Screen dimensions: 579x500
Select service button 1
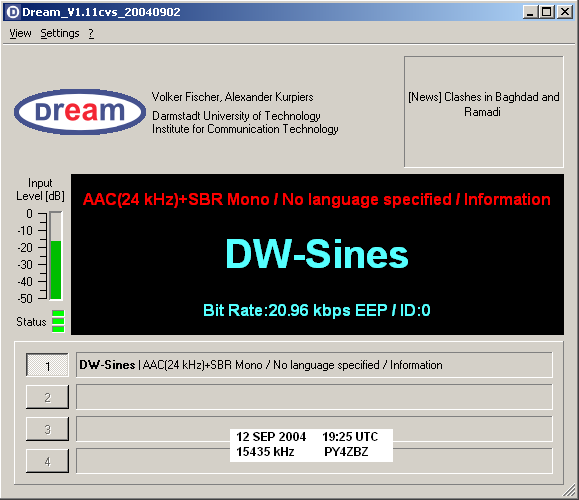(x=47, y=365)
